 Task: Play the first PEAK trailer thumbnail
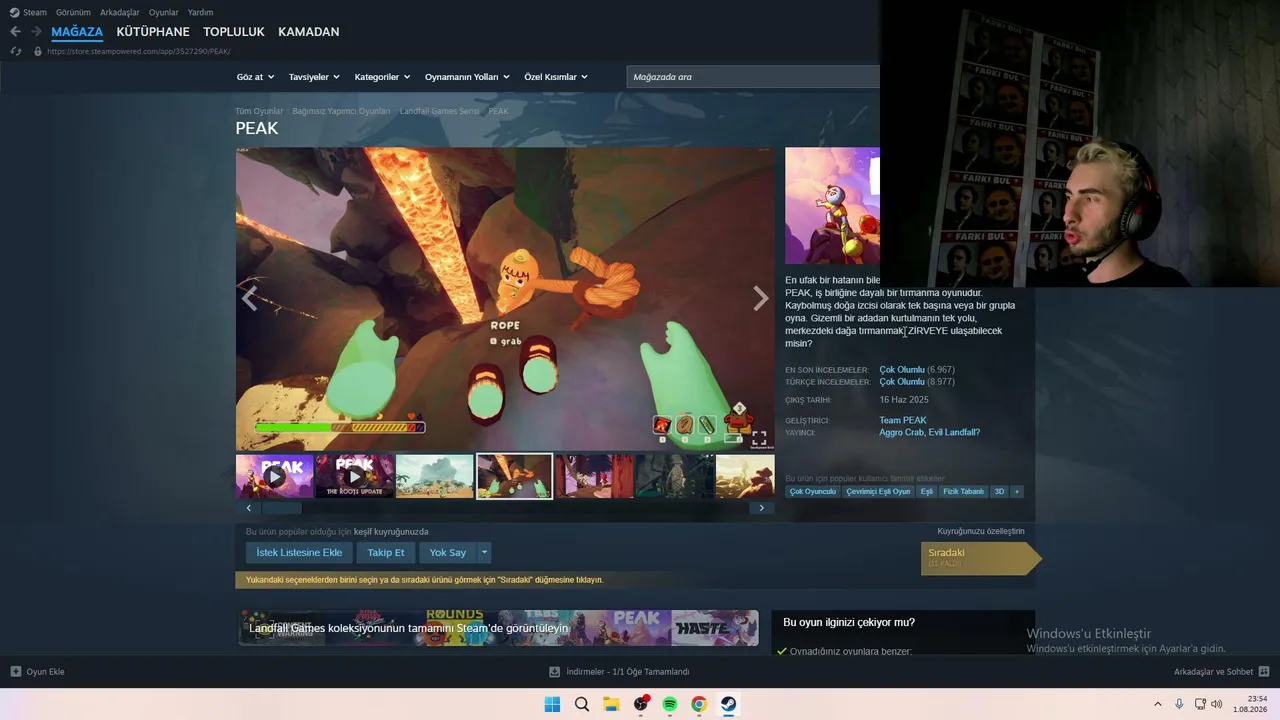(x=275, y=477)
